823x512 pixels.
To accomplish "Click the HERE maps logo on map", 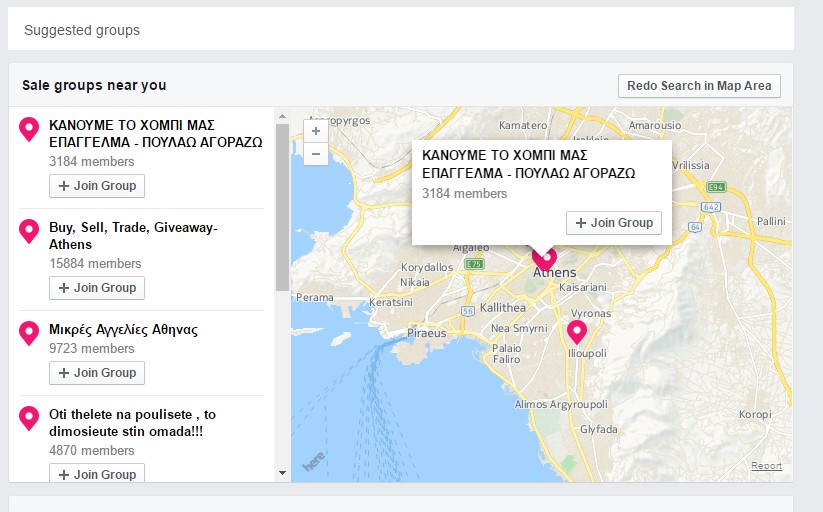I will click(x=314, y=461).
